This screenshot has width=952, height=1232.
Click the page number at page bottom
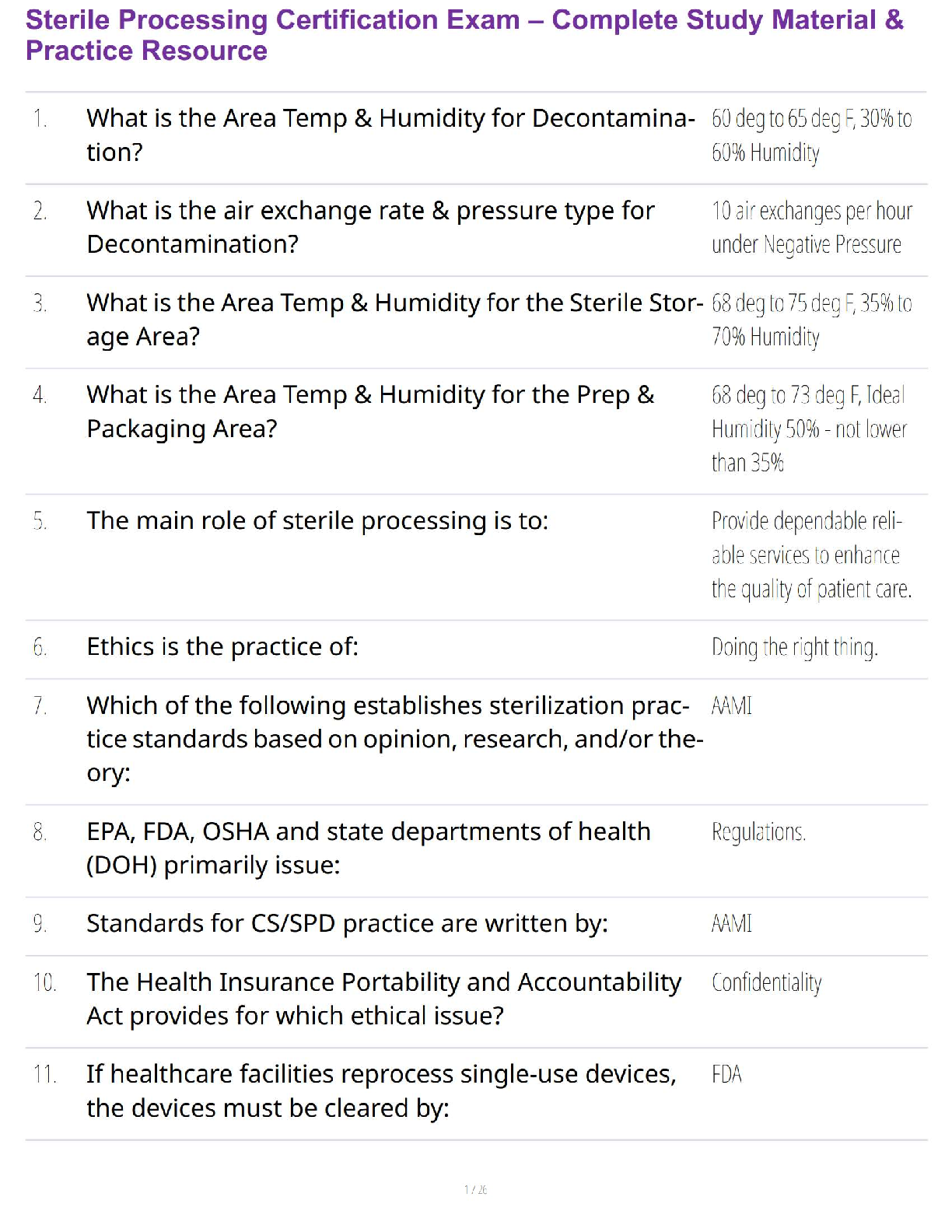tap(475, 1189)
